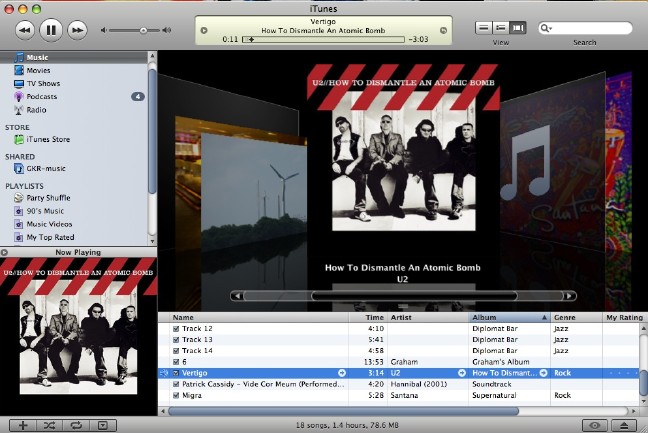Click the store arrow next to Vertigo name
The image size is (648, 433).
point(342,373)
